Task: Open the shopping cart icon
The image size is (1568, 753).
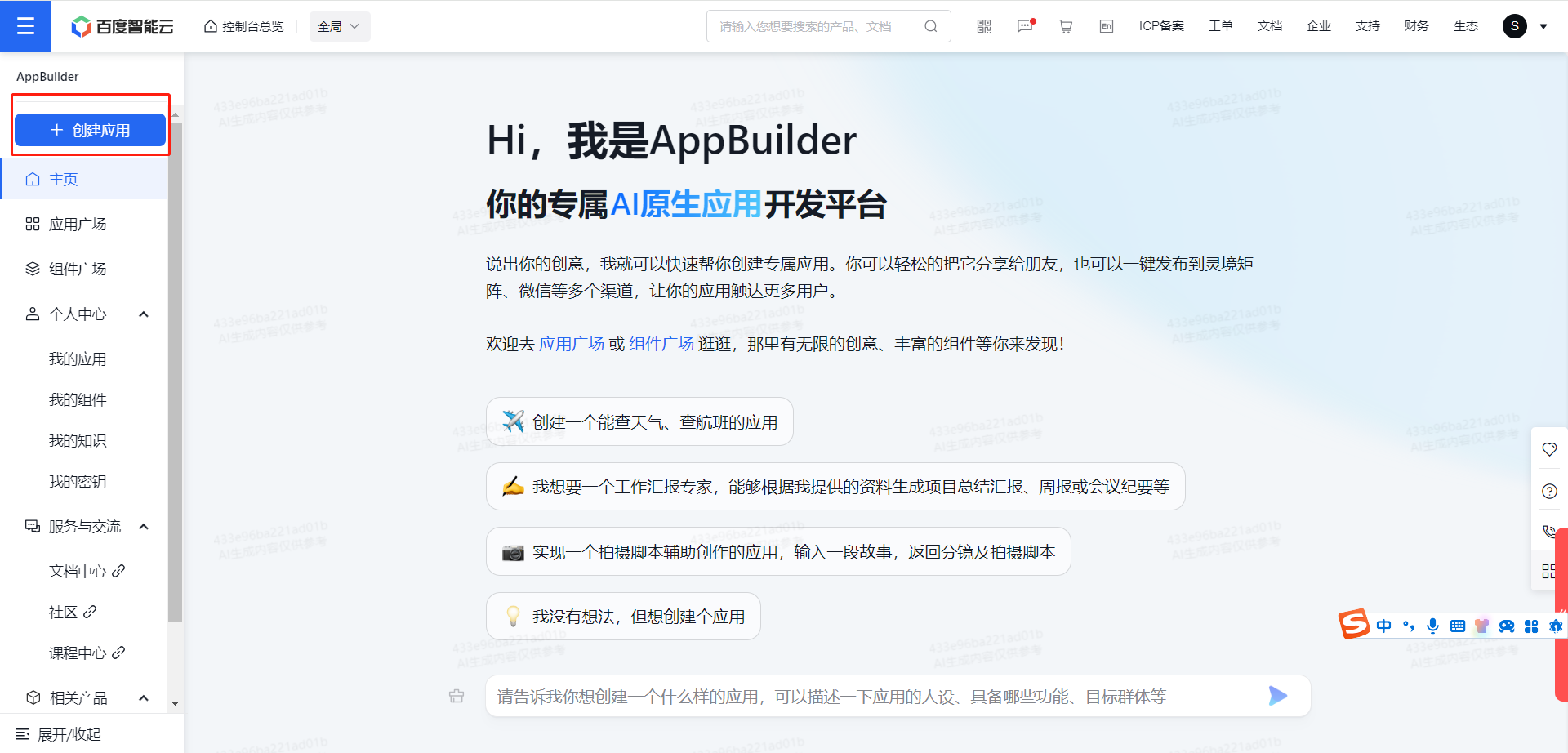Action: click(x=1066, y=26)
